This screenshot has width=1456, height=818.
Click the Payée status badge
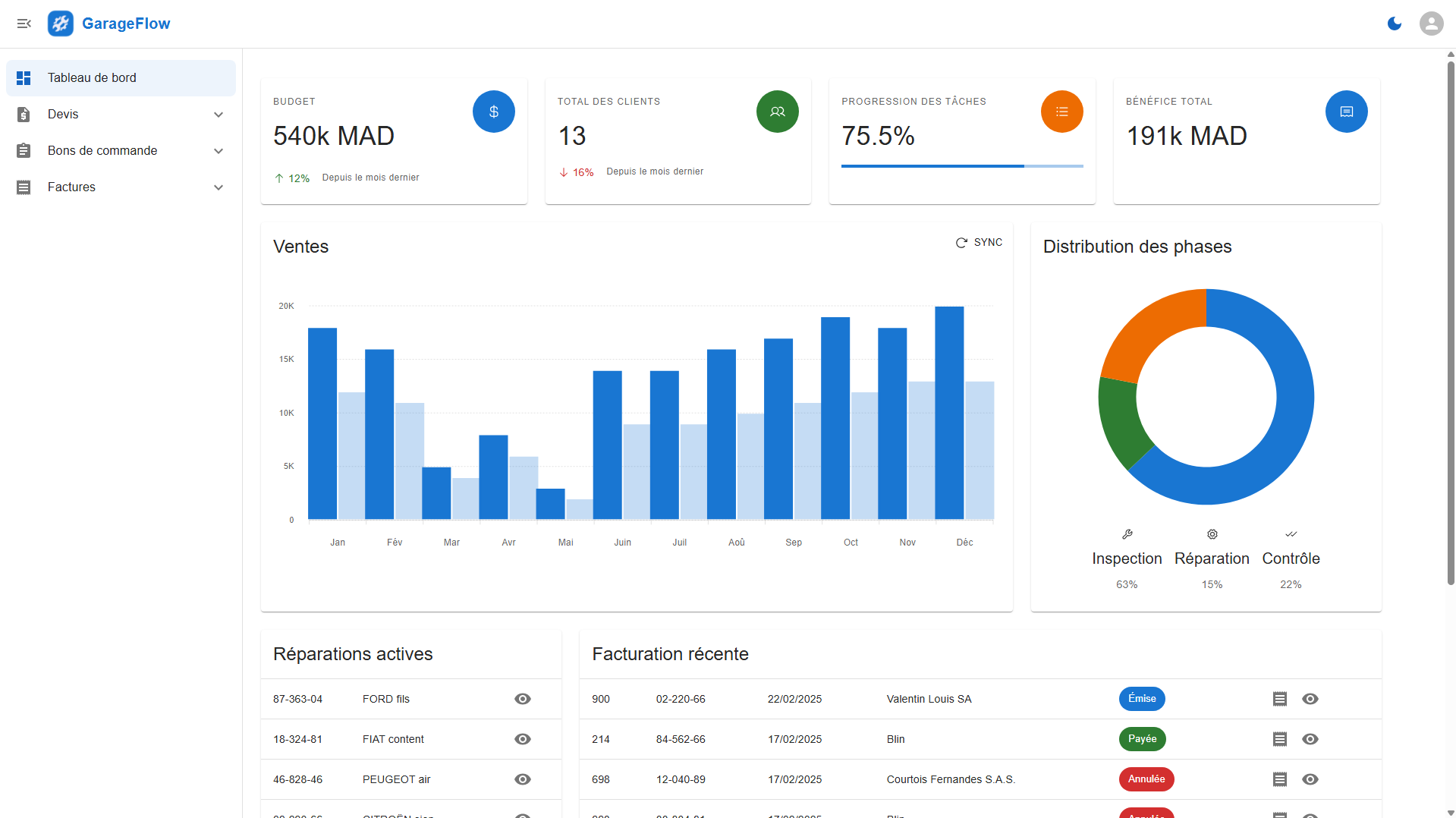1142,739
